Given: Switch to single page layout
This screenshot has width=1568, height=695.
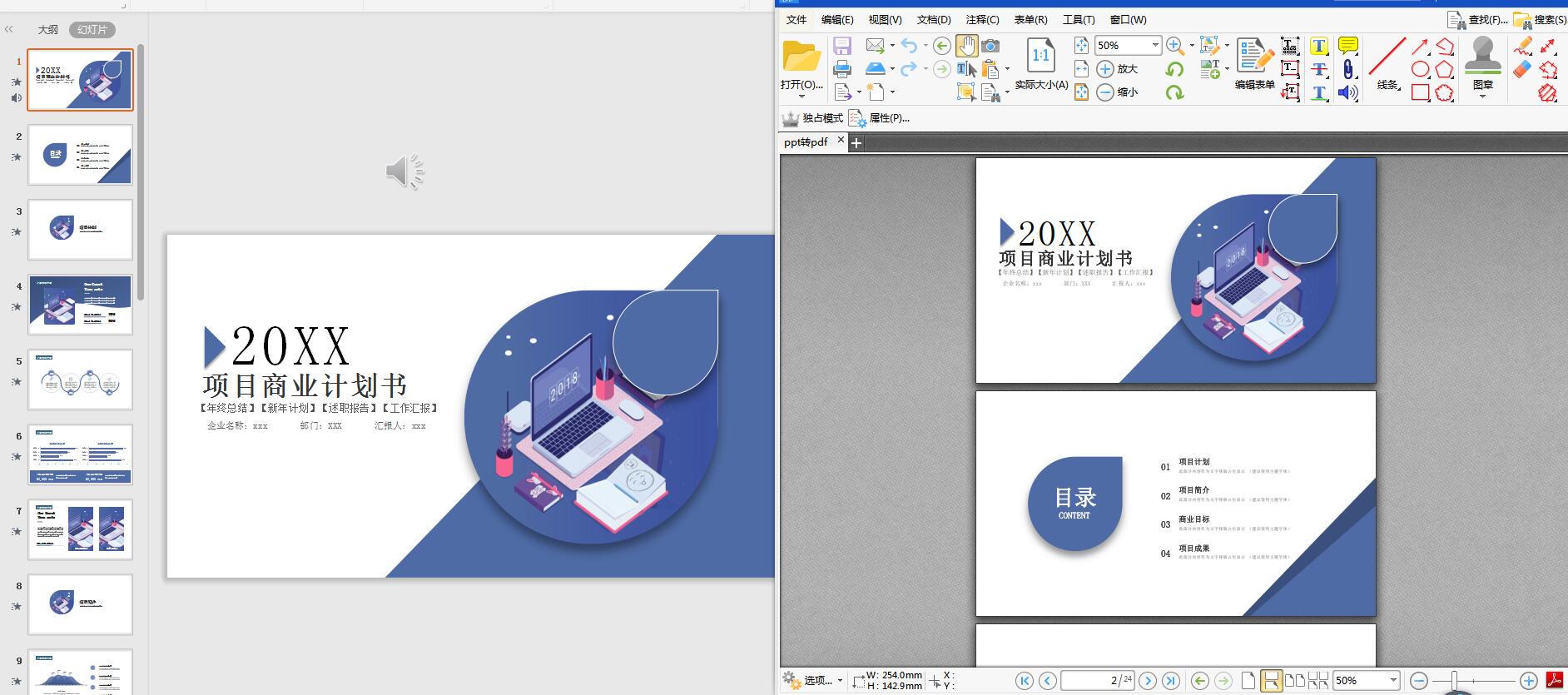Looking at the screenshot, I should pos(1248,681).
